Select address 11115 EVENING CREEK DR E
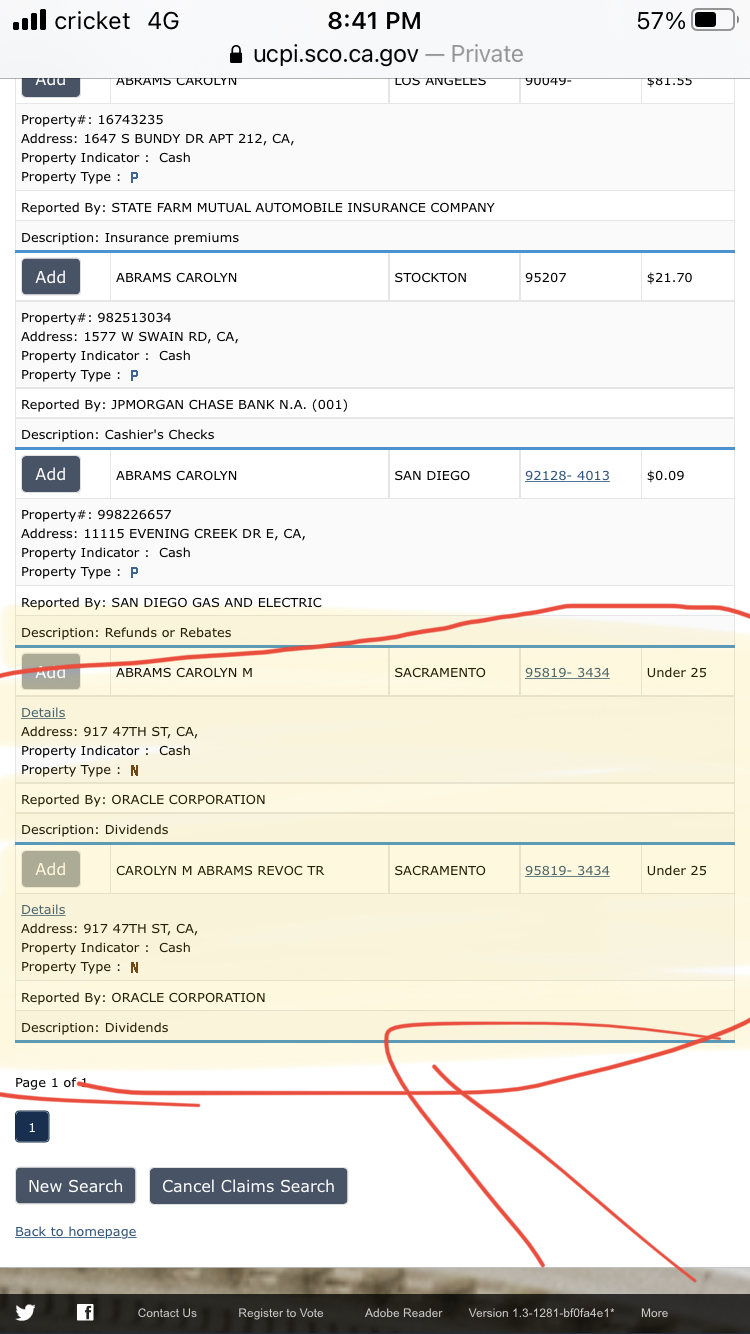Viewport: 750px width, 1334px height. (x=163, y=534)
